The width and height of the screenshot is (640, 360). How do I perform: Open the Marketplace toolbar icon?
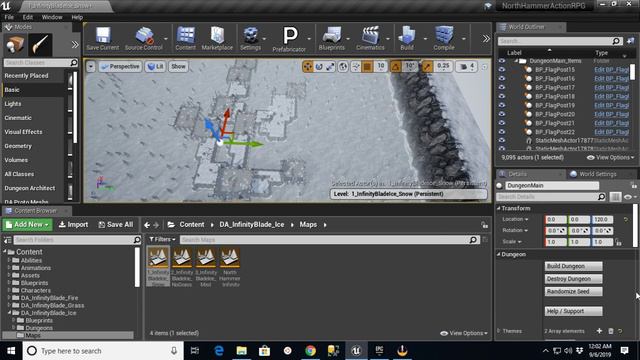tap(217, 39)
